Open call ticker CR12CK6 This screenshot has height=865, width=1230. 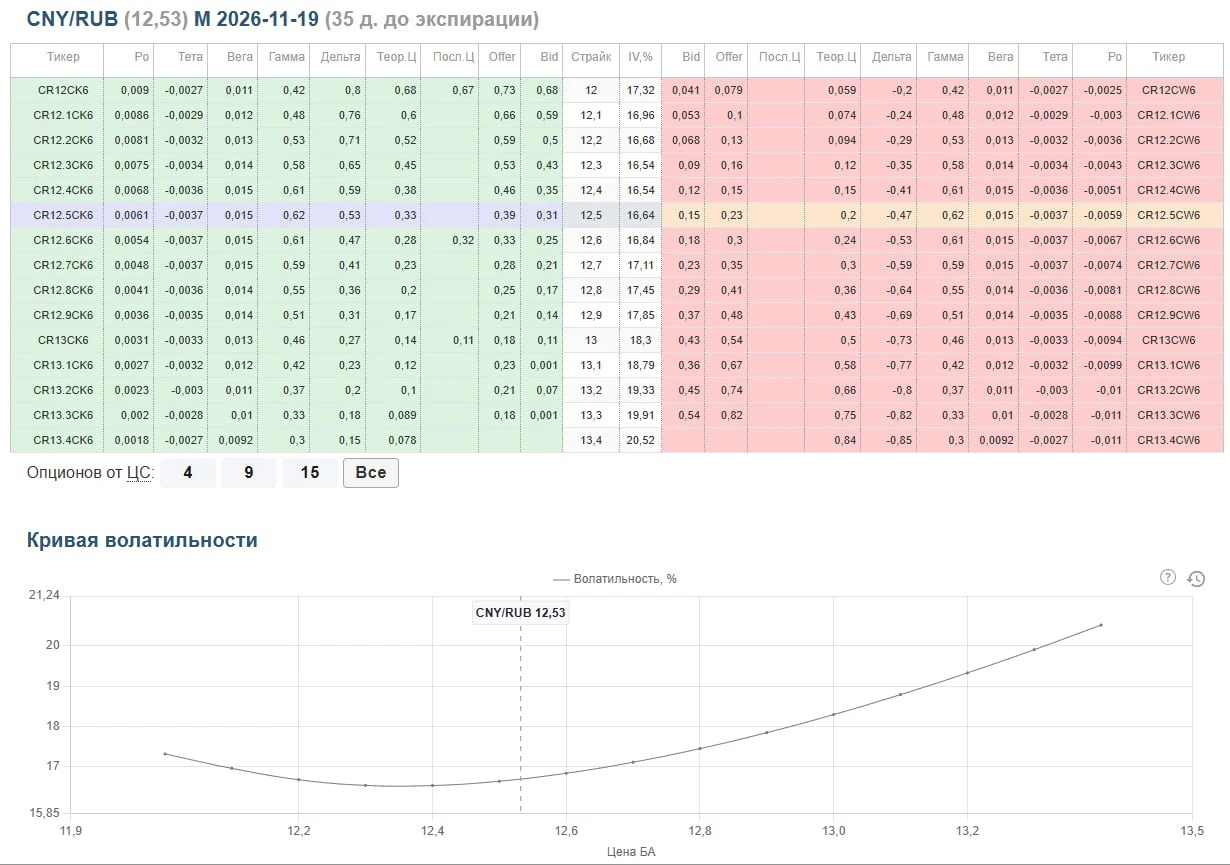tap(63, 90)
